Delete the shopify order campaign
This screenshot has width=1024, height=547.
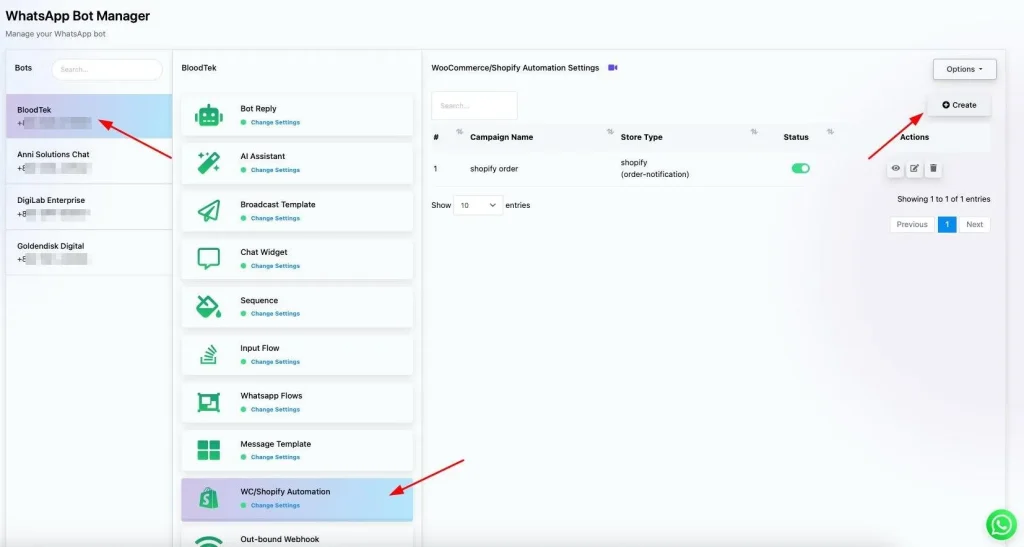(x=933, y=168)
